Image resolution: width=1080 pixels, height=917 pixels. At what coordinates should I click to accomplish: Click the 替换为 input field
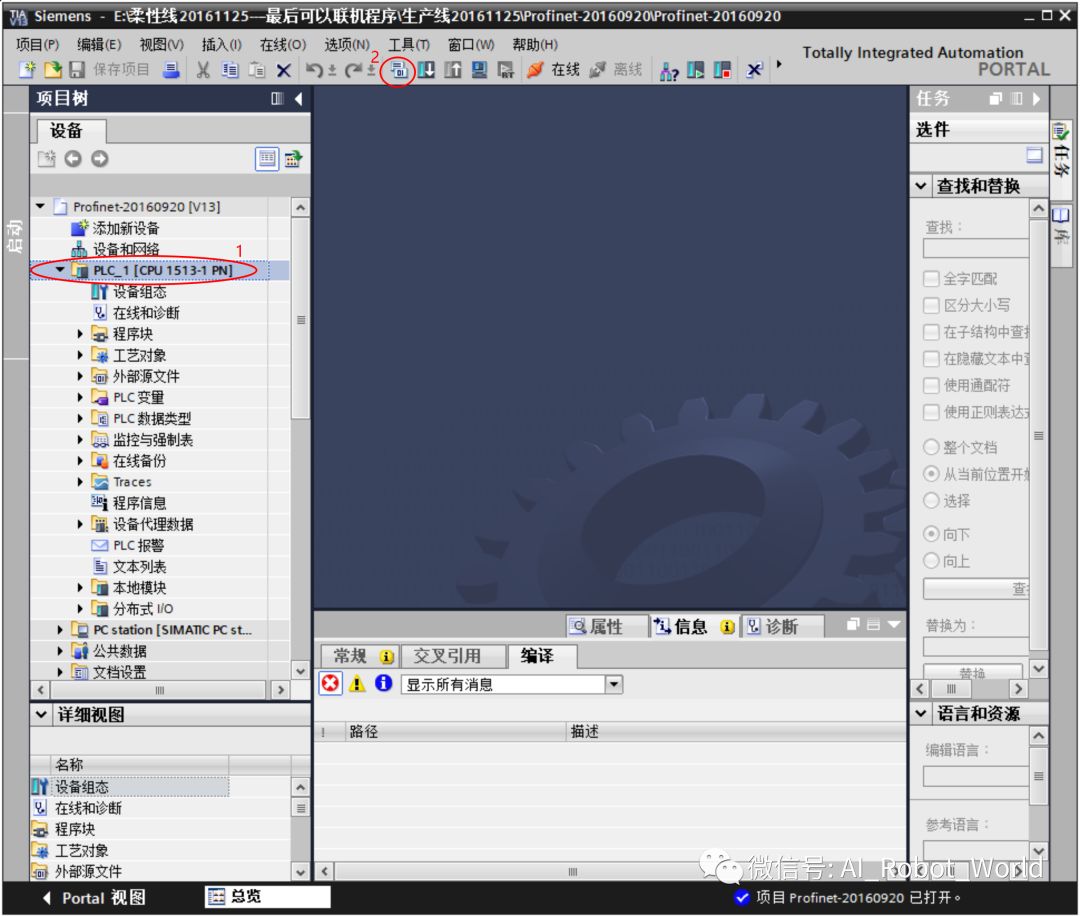coord(976,647)
